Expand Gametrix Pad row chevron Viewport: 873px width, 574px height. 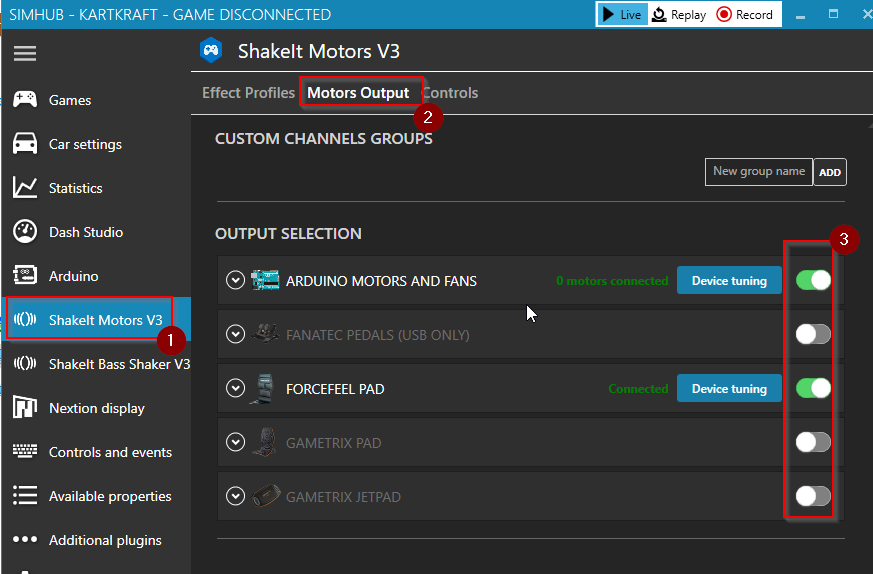236,442
